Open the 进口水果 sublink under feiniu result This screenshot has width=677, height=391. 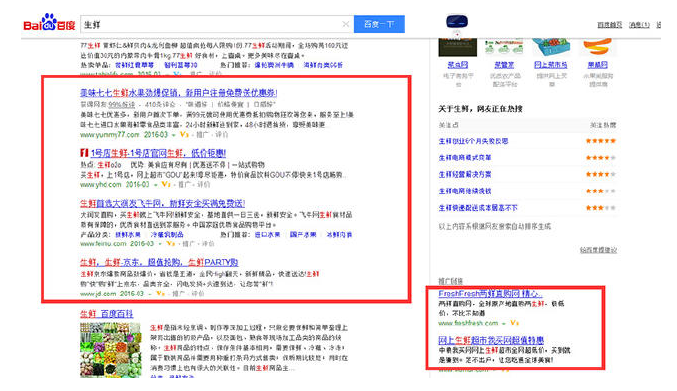pos(267,234)
